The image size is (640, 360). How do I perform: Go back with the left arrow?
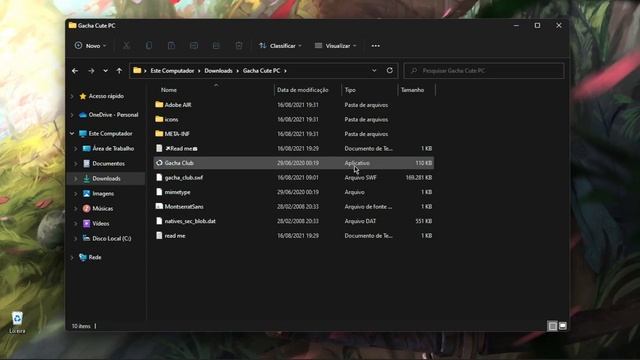point(75,71)
